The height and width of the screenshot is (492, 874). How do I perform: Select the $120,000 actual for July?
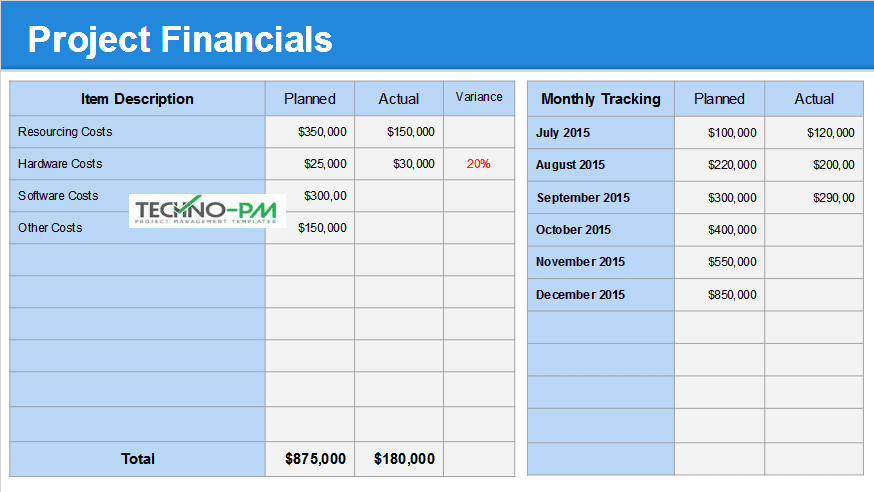831,133
